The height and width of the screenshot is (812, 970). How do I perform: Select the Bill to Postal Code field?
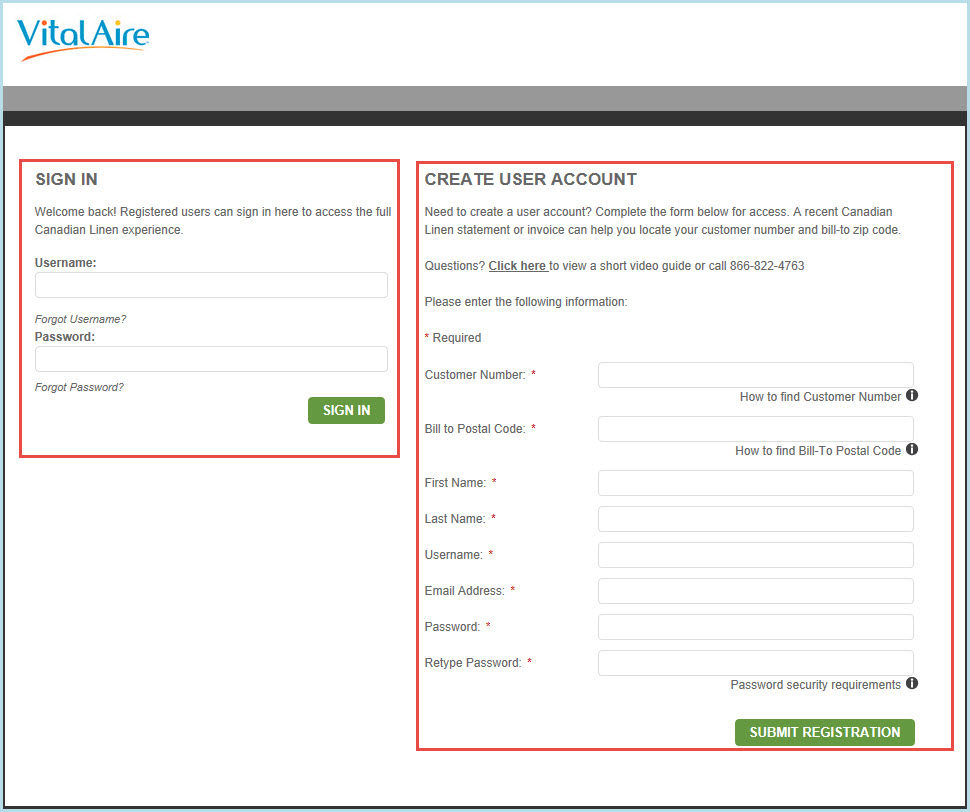(x=755, y=429)
